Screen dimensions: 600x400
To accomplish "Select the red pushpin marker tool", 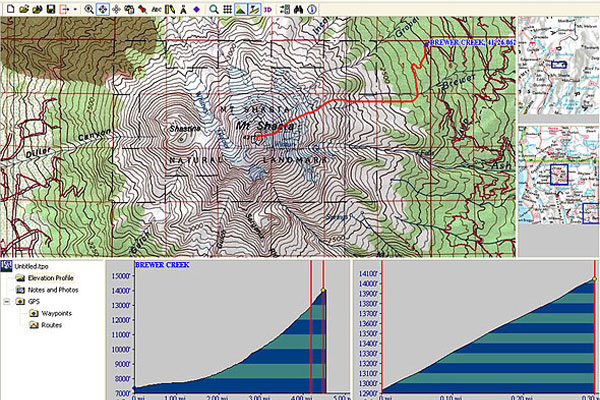I will pyautogui.click(x=143, y=9).
